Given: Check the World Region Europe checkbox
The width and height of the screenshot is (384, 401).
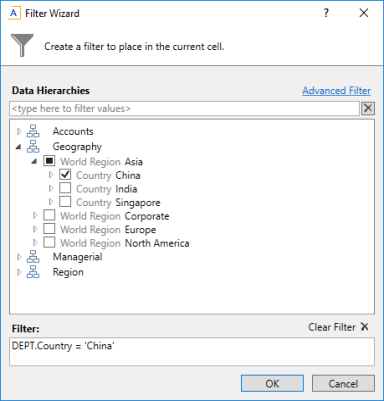Looking at the screenshot, I should [49, 229].
